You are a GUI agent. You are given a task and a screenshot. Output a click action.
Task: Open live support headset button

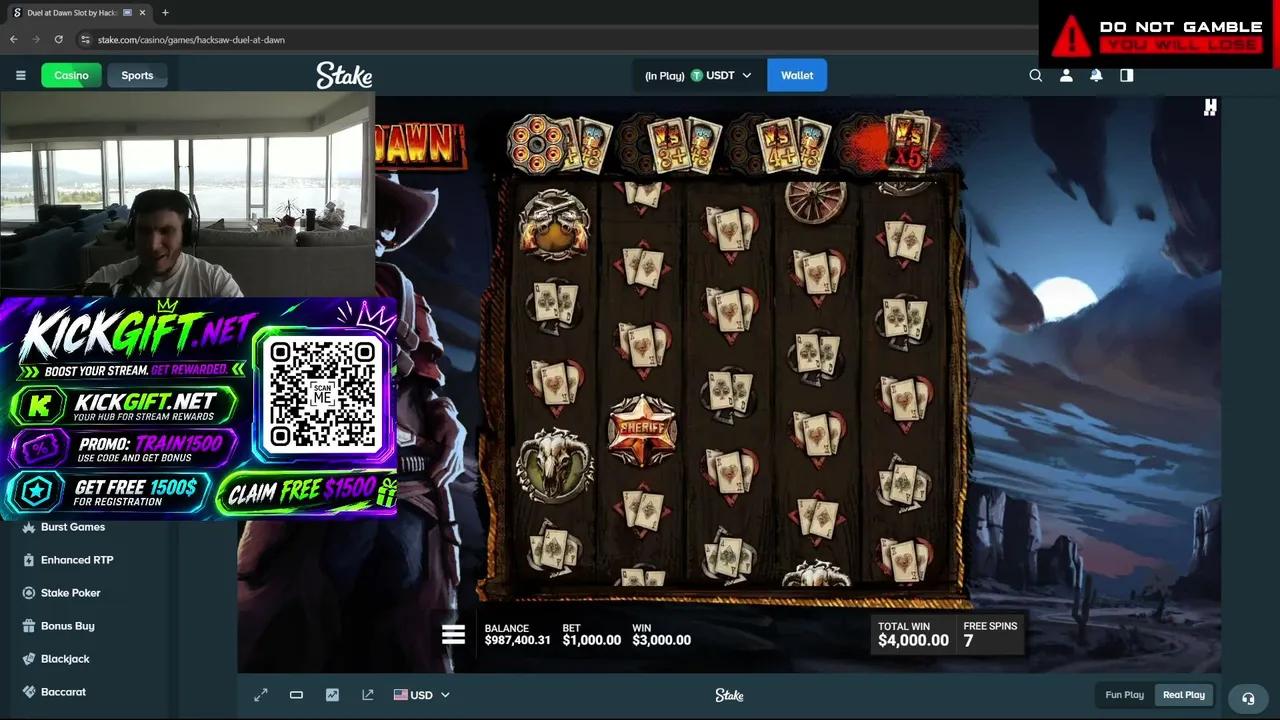pos(1248,698)
